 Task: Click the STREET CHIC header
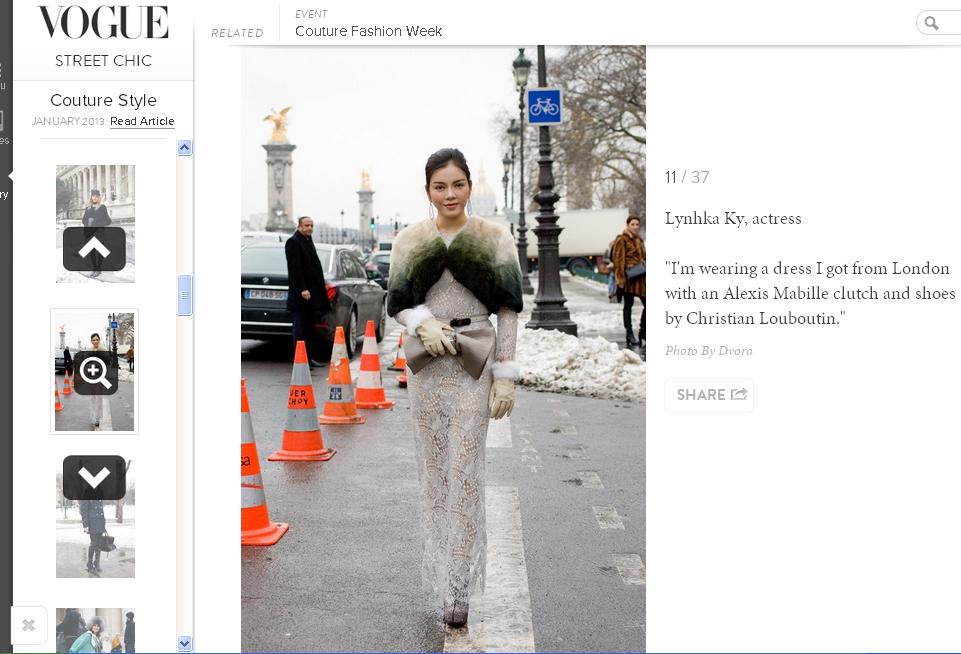pos(103,61)
